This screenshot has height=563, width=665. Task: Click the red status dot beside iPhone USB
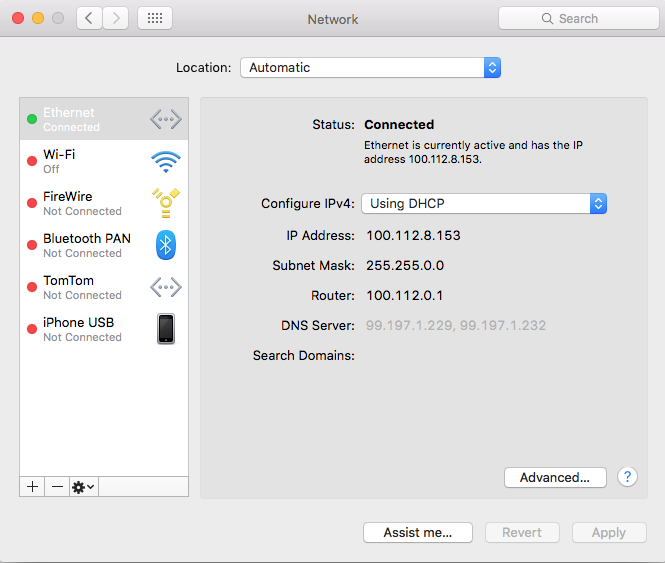point(32,329)
